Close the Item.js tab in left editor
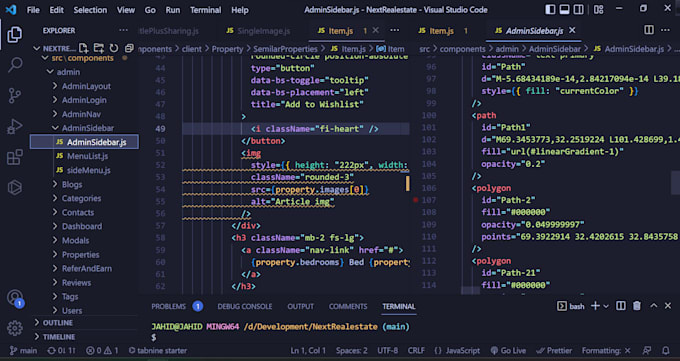This screenshot has width=680, height=361. pos(376,30)
